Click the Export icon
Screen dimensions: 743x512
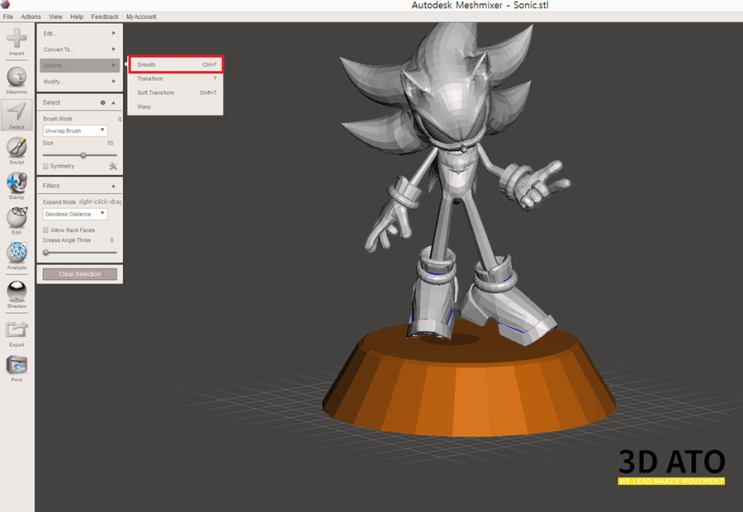pyautogui.click(x=17, y=330)
